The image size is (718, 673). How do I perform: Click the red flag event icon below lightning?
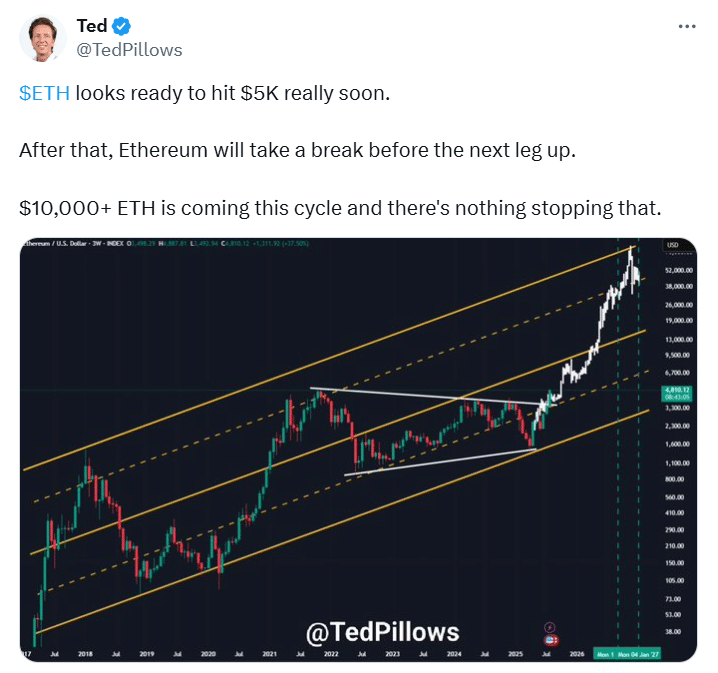(551, 640)
